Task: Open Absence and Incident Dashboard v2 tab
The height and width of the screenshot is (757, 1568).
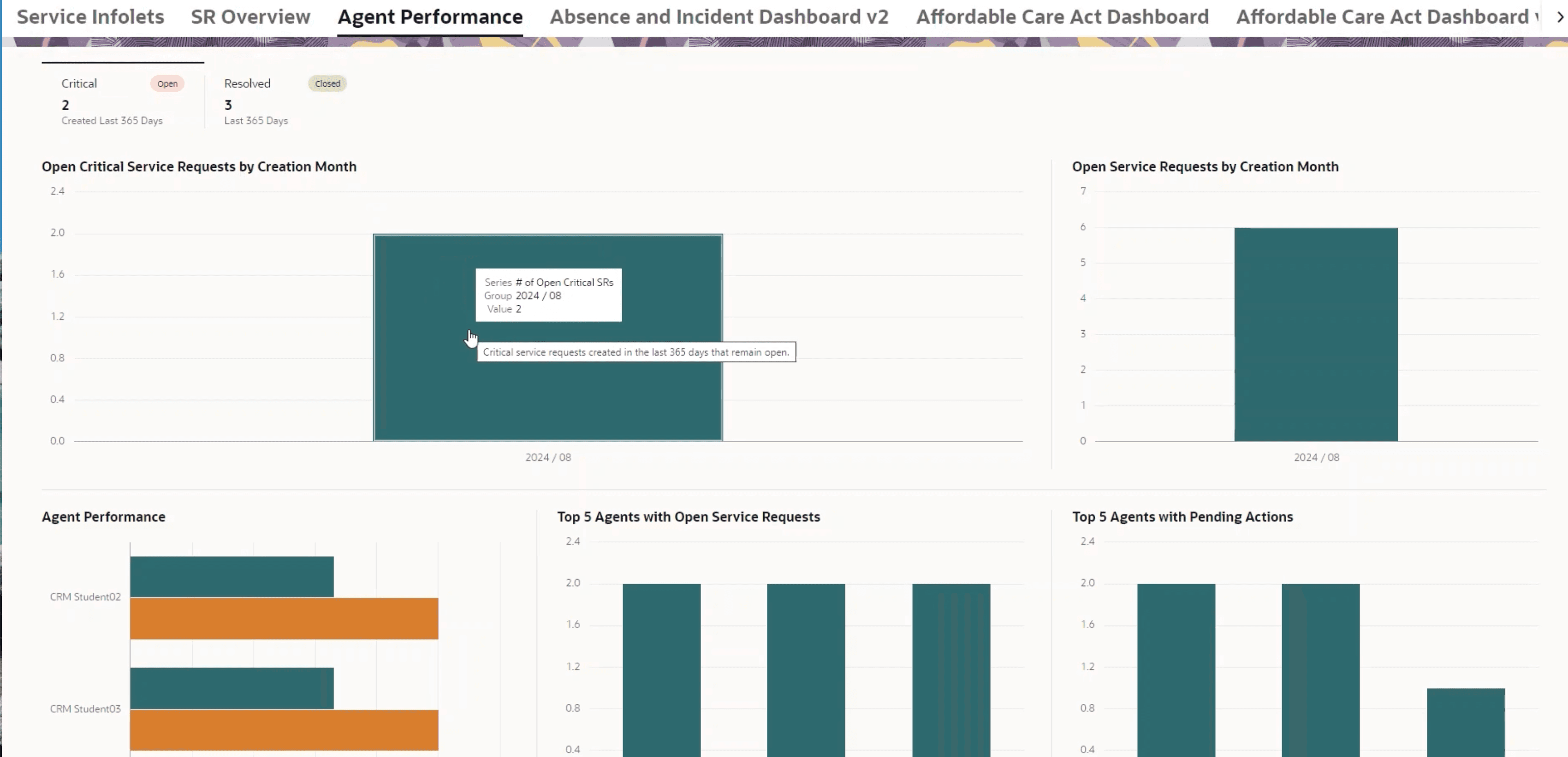Action: click(719, 17)
